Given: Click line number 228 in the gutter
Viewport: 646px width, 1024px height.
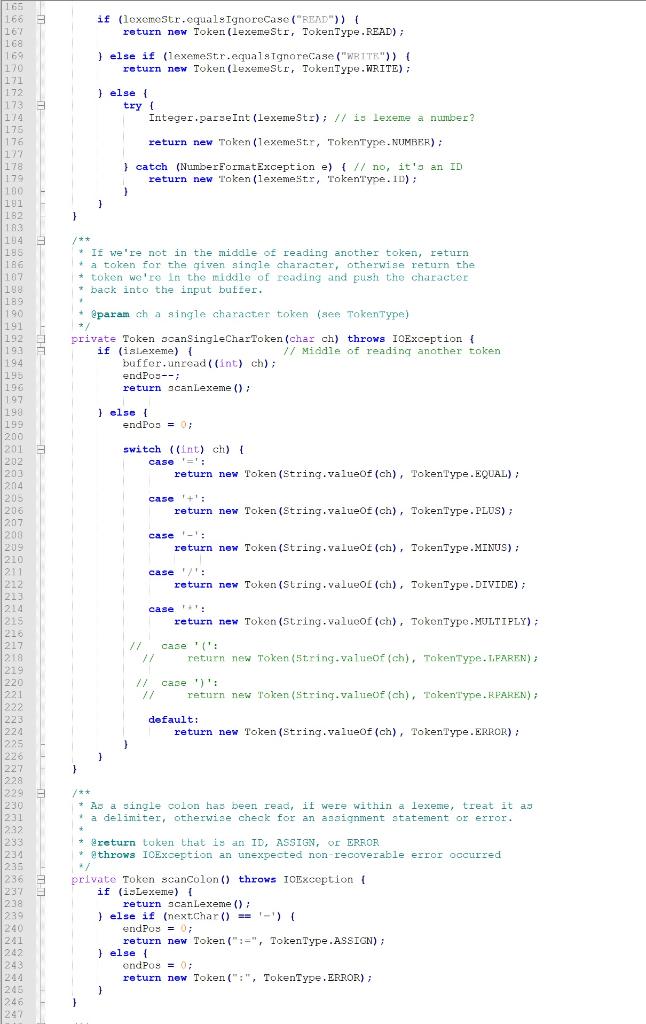Looking at the screenshot, I should pos(13,781).
